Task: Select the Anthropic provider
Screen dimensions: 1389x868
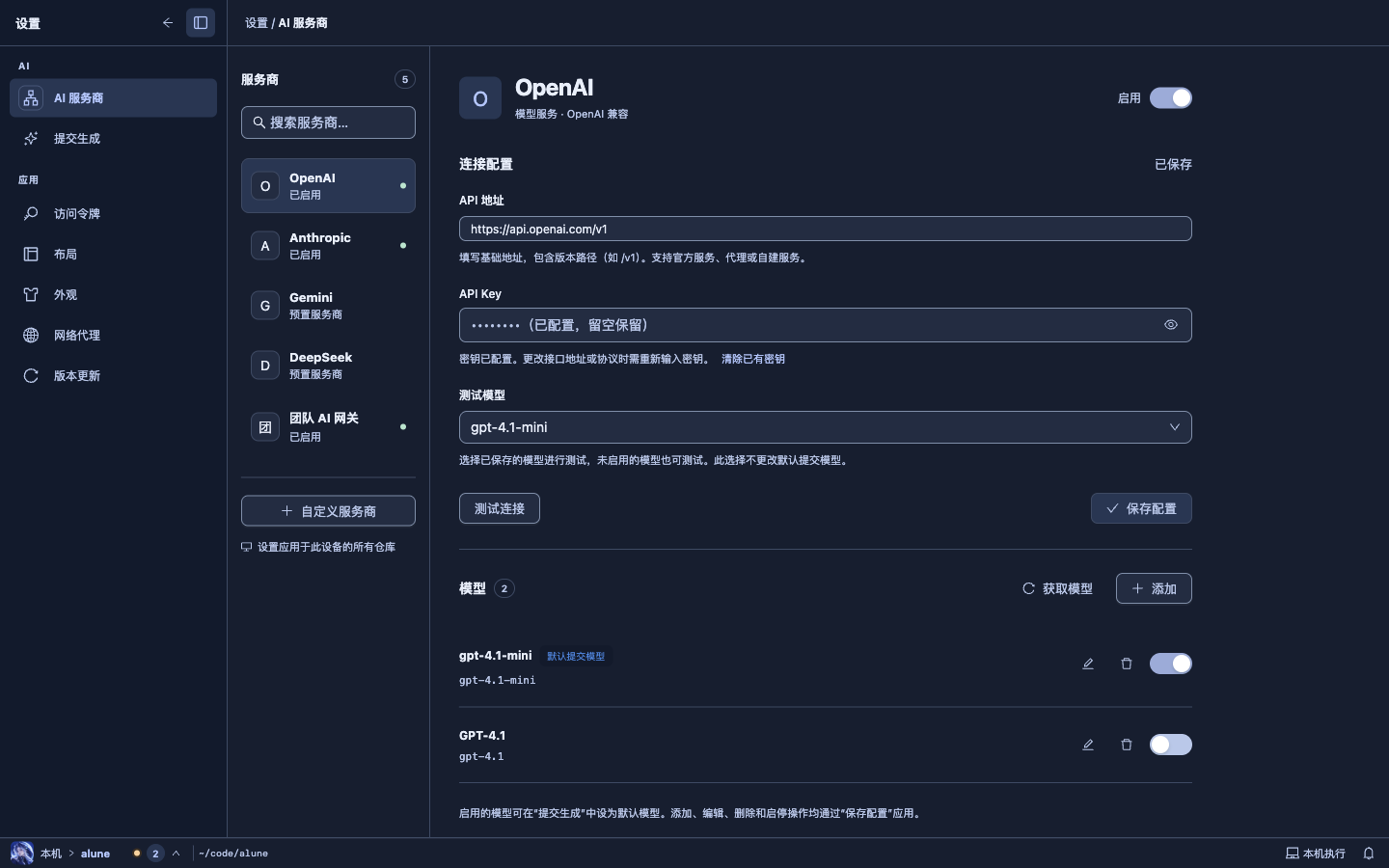Action: [x=328, y=245]
